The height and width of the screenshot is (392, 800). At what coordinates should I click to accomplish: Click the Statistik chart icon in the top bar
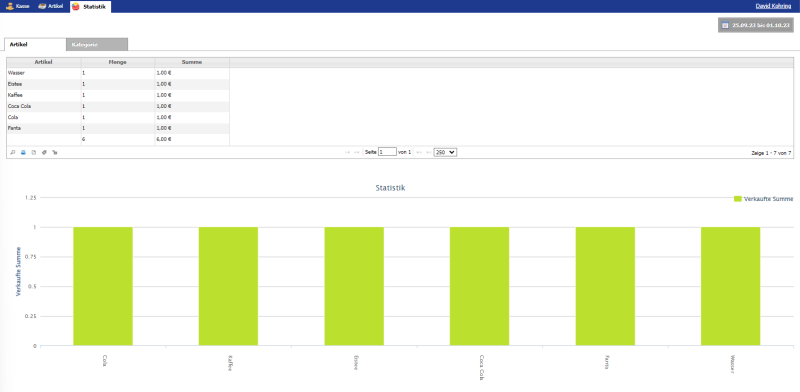pos(76,7)
